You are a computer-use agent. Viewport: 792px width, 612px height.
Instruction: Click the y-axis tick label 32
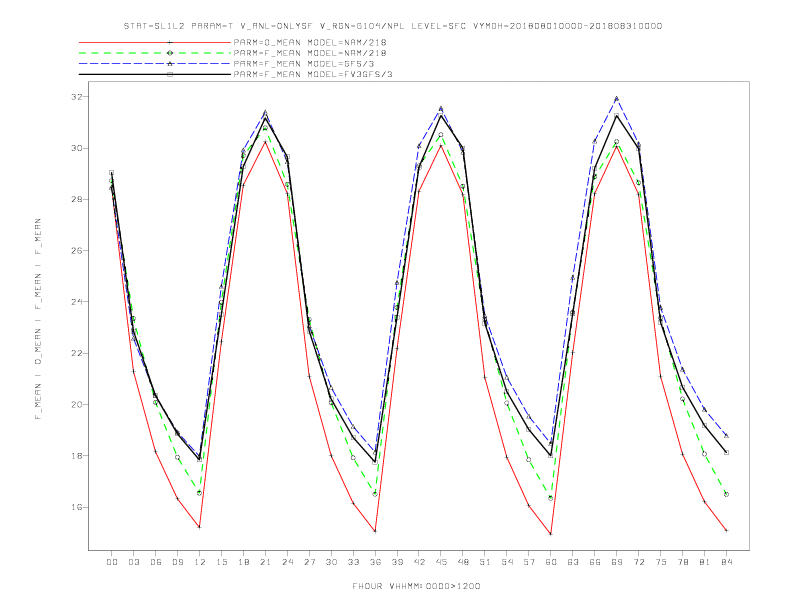(x=77, y=97)
